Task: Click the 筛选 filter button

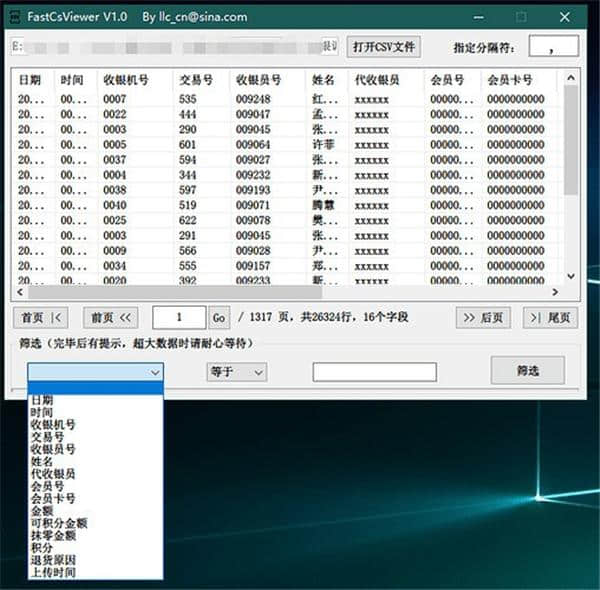Action: coord(527,370)
